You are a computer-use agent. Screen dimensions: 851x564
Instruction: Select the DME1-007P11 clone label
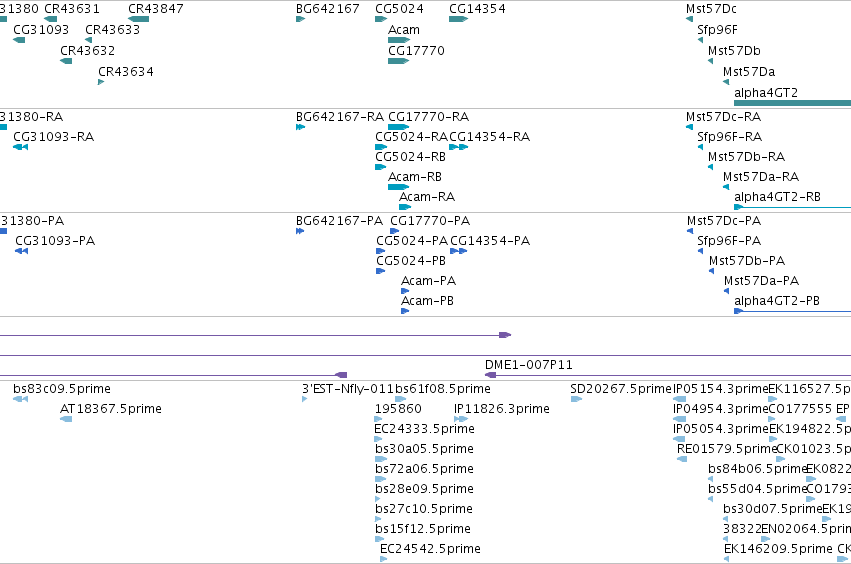coord(529,365)
